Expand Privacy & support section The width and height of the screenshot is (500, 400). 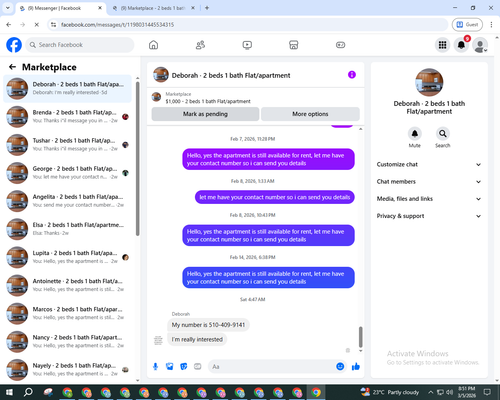(x=429, y=216)
